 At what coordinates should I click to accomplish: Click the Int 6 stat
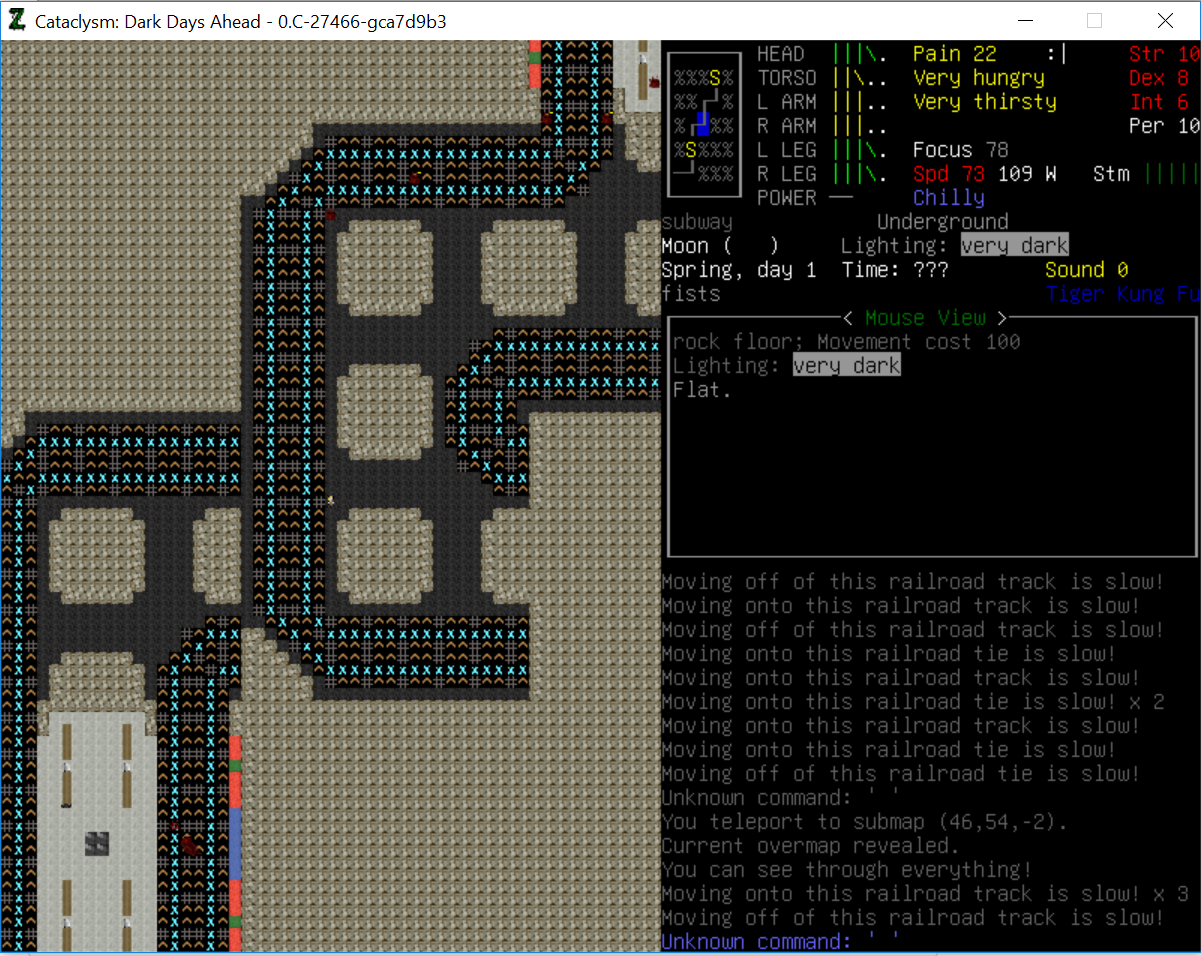1159,102
